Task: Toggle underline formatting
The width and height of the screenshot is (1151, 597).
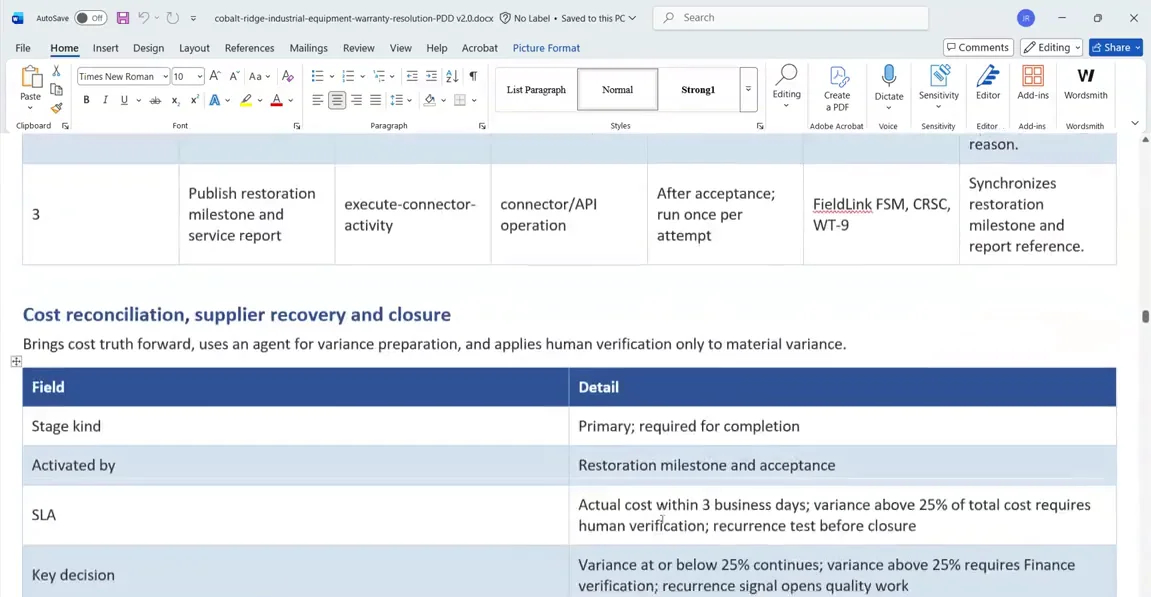Action: pyautogui.click(x=124, y=100)
